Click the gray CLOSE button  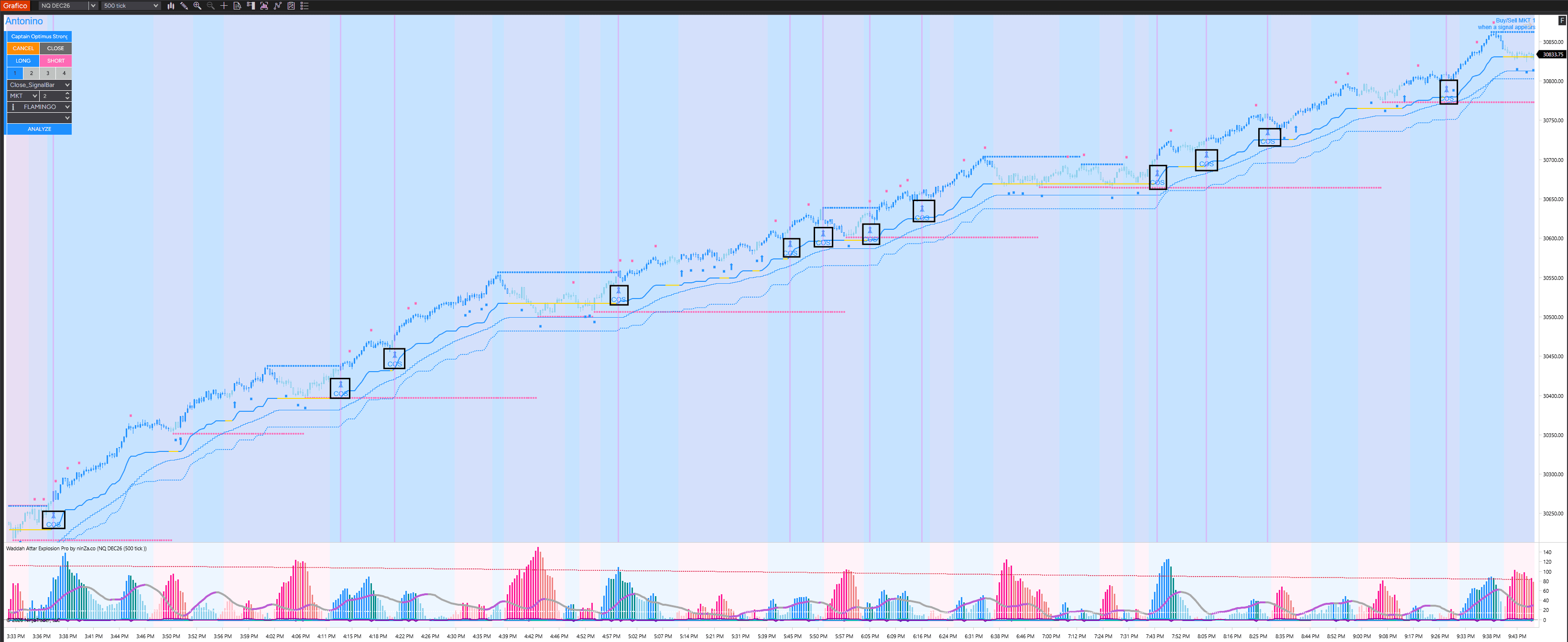[55, 49]
